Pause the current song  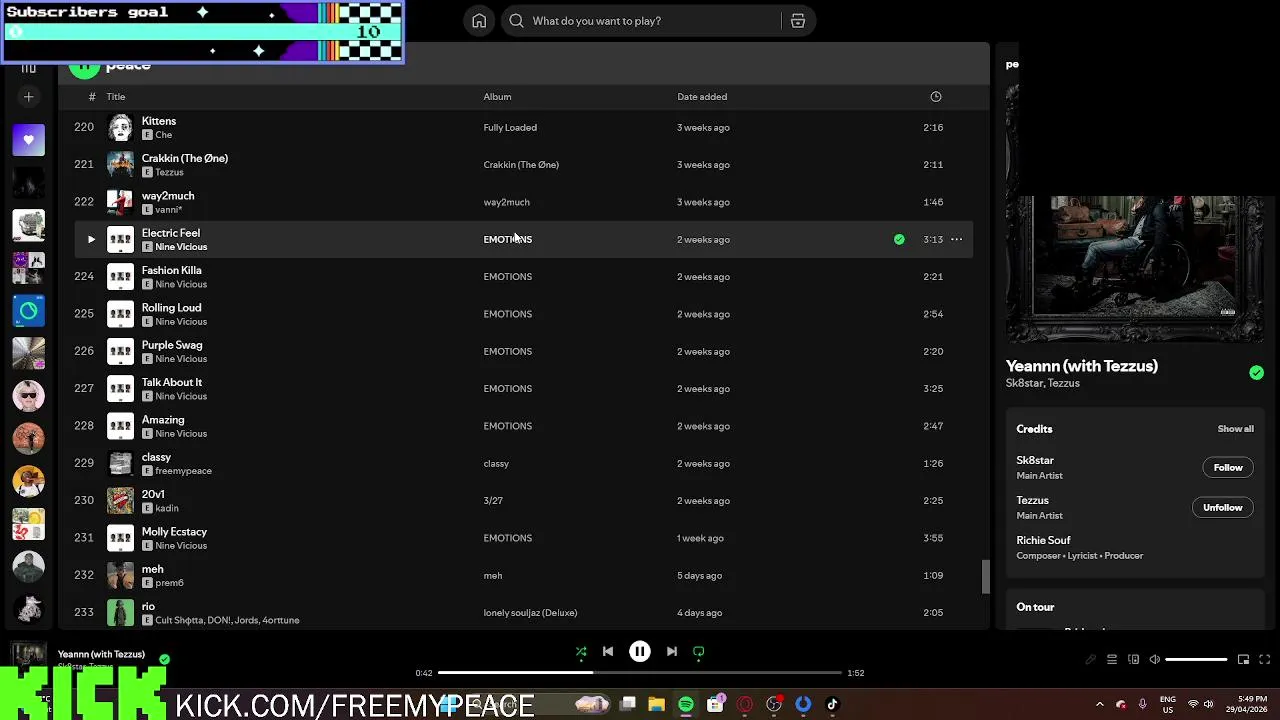coord(640,652)
